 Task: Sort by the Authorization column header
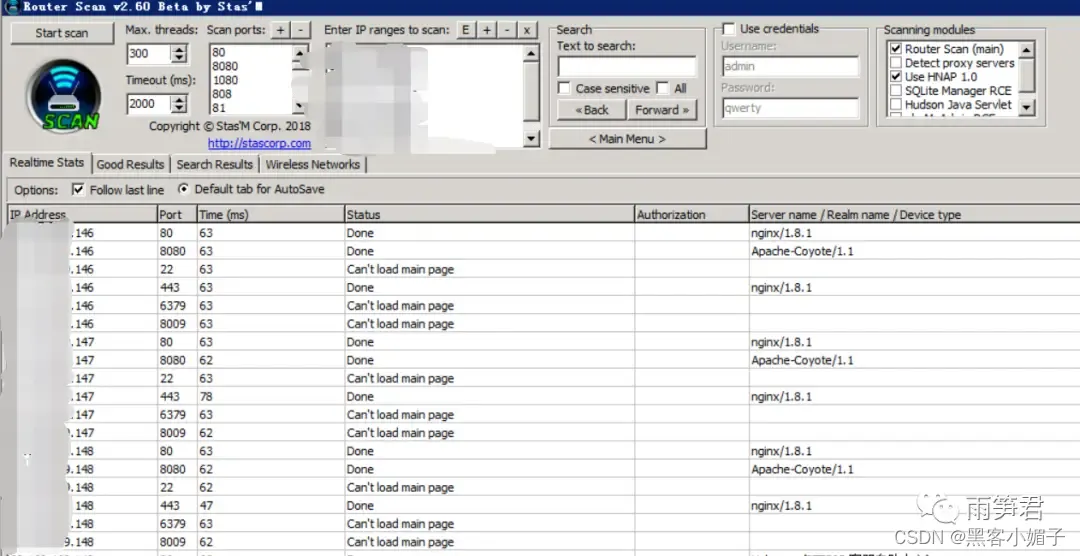tap(692, 214)
